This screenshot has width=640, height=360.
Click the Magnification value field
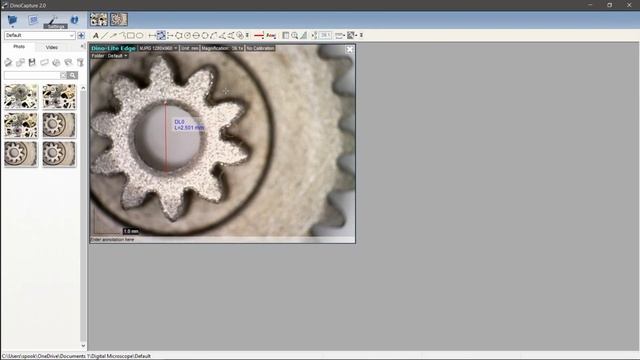(222, 48)
